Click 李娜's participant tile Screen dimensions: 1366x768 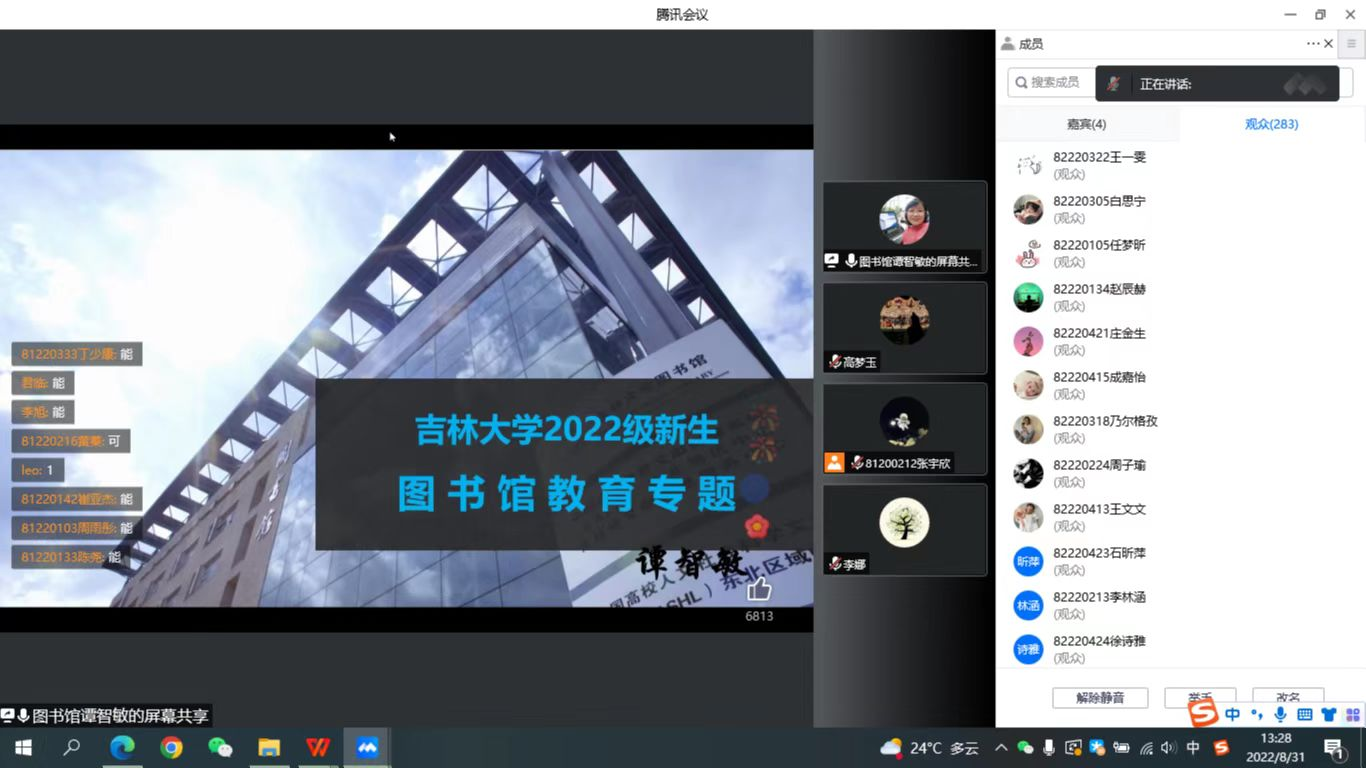(904, 529)
